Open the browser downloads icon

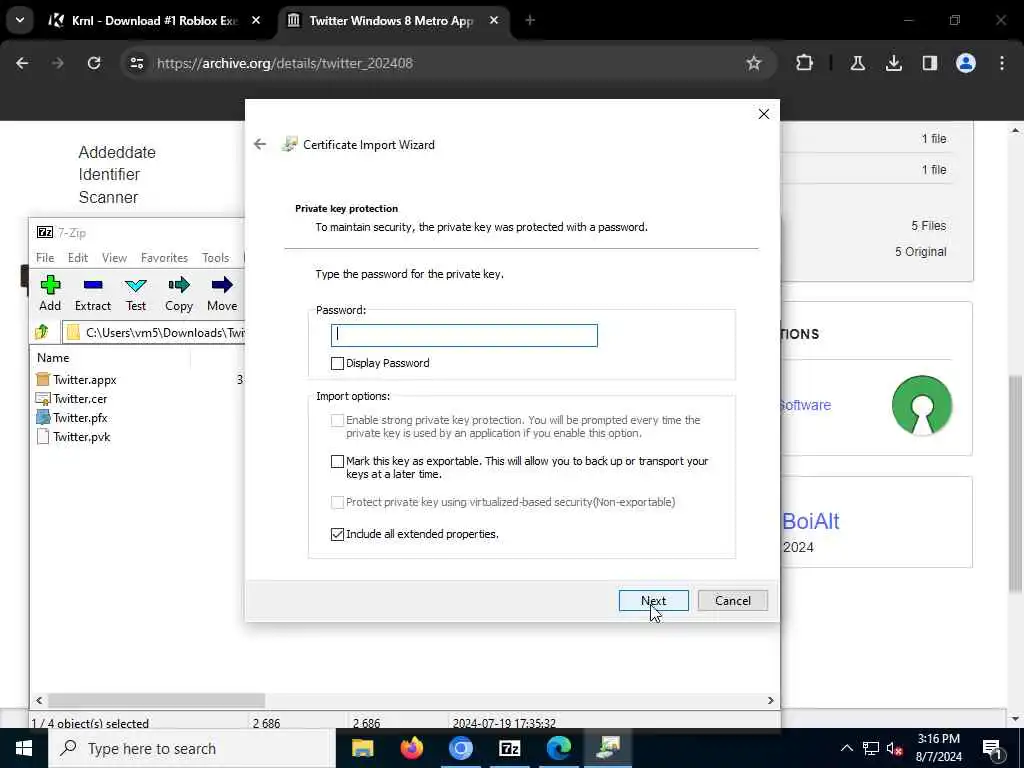tap(893, 63)
